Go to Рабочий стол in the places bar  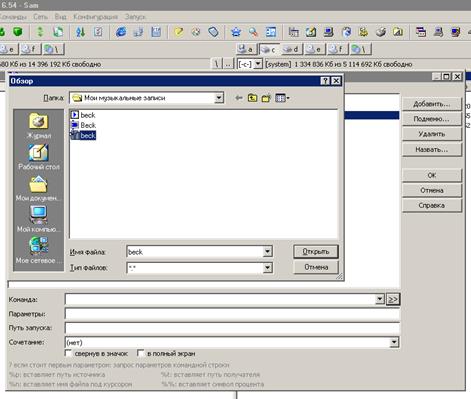pyautogui.click(x=39, y=157)
